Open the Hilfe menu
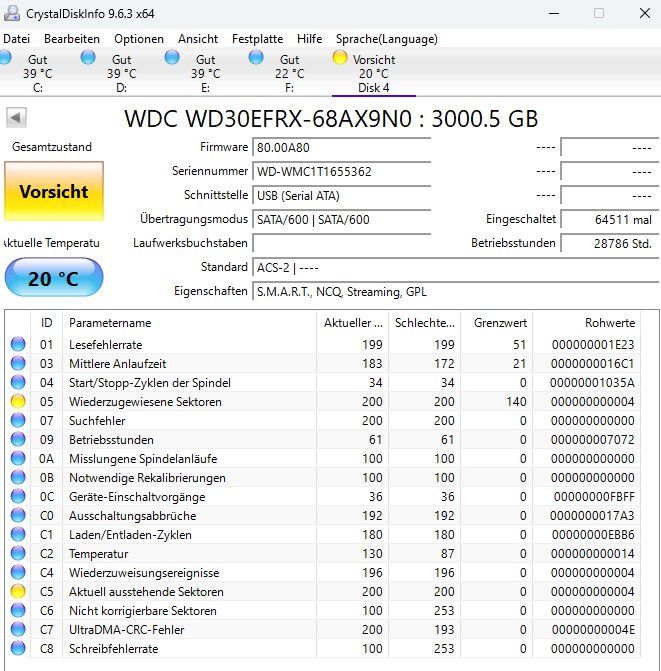Viewport: 661px width, 671px height. [309, 39]
